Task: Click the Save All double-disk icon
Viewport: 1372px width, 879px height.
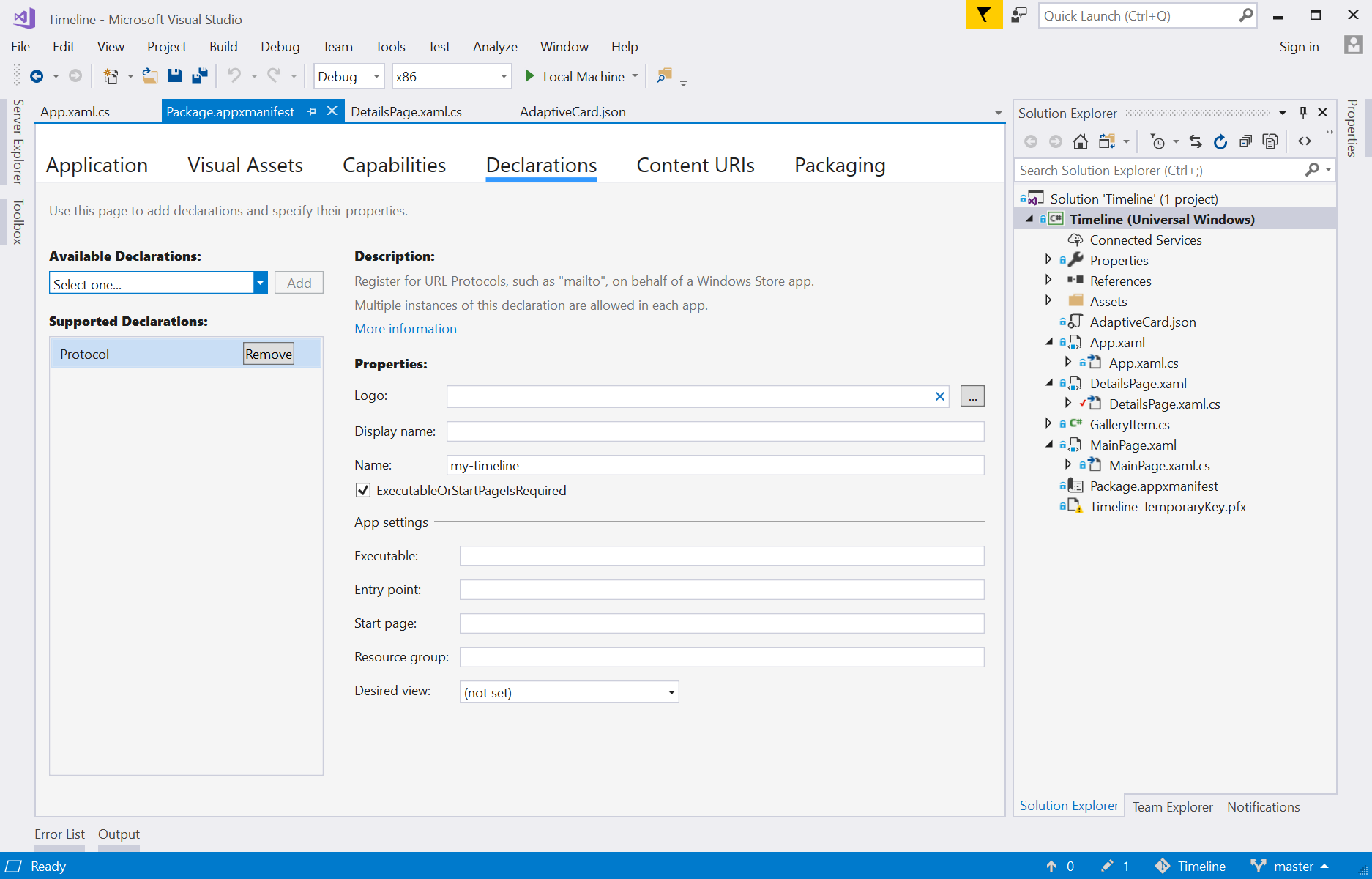Action: click(x=200, y=76)
